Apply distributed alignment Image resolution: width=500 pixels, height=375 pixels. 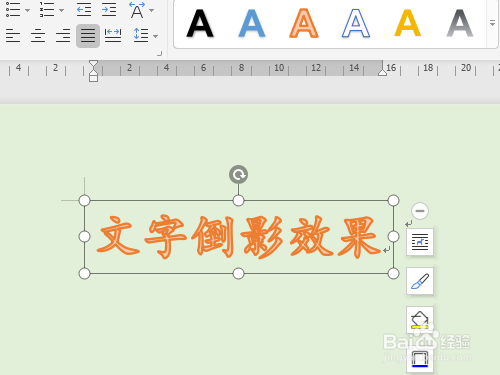tap(113, 35)
